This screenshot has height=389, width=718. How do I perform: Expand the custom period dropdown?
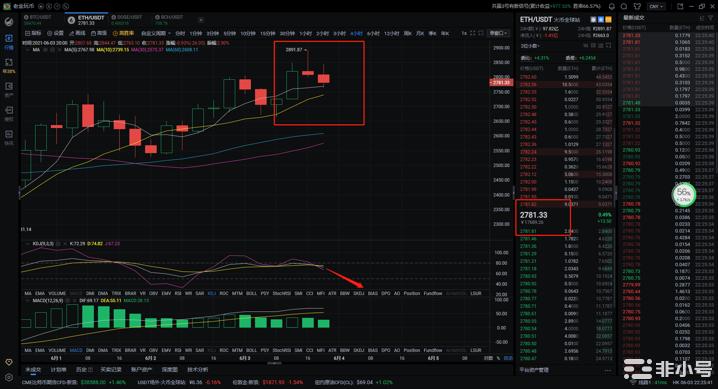pyautogui.click(x=156, y=33)
